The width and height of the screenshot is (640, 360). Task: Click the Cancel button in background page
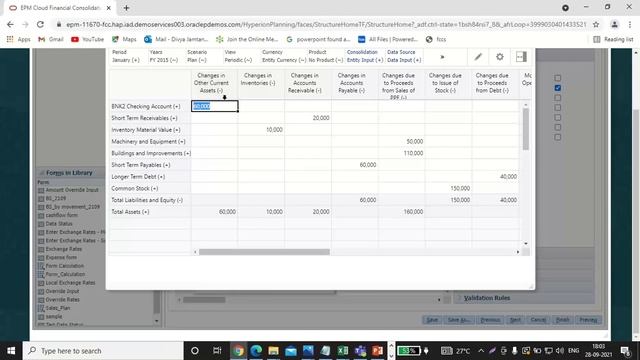(x=538, y=320)
